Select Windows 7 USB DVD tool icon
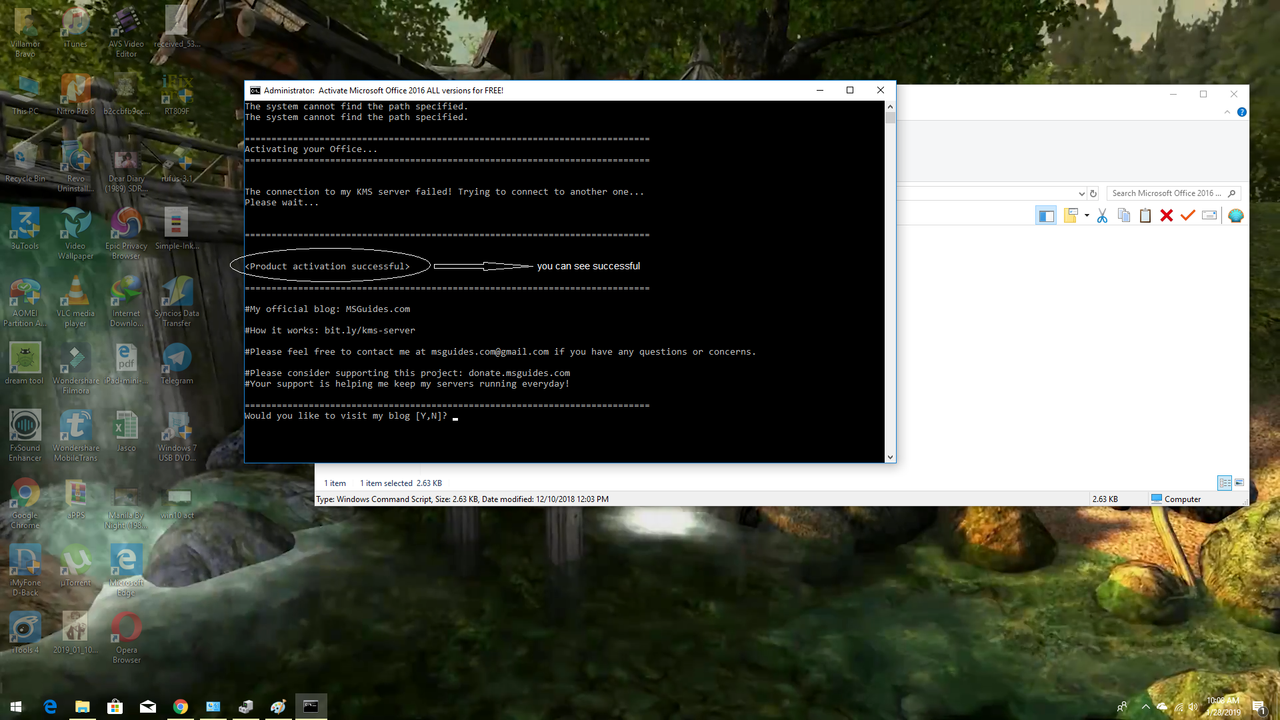 click(x=177, y=436)
